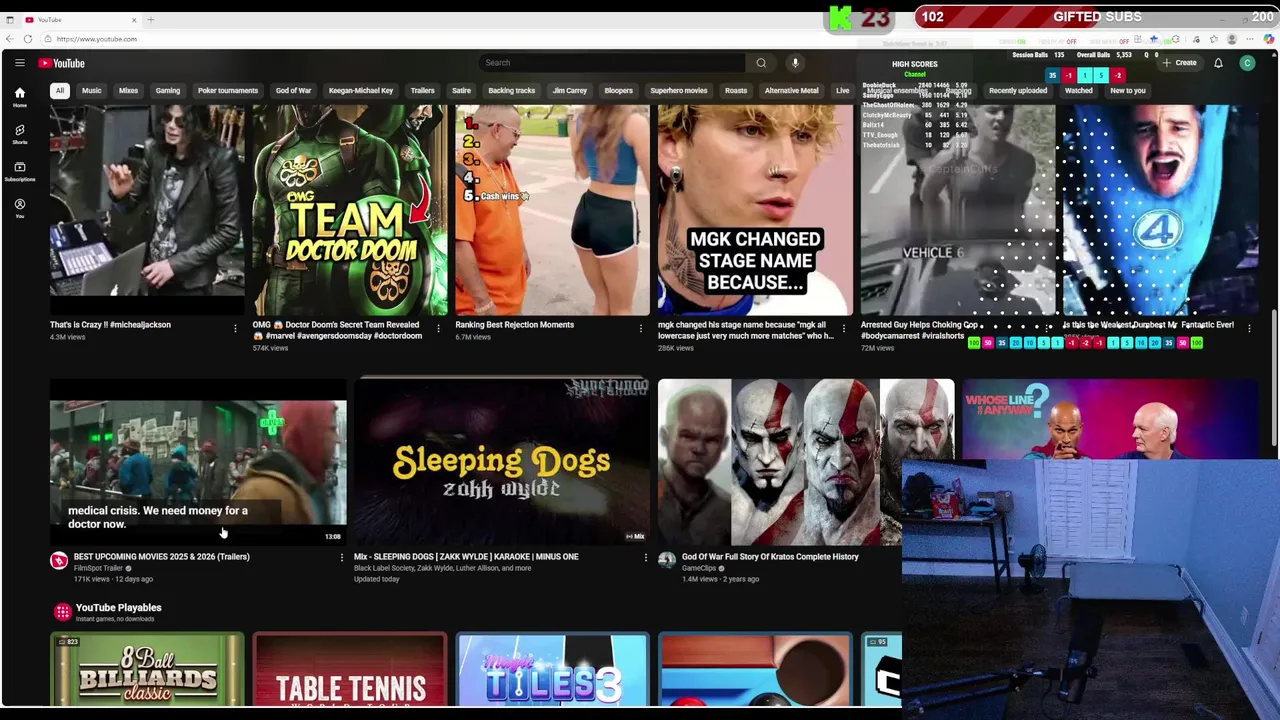Click the YouTube logo
The width and height of the screenshot is (1280, 720).
pos(62,63)
